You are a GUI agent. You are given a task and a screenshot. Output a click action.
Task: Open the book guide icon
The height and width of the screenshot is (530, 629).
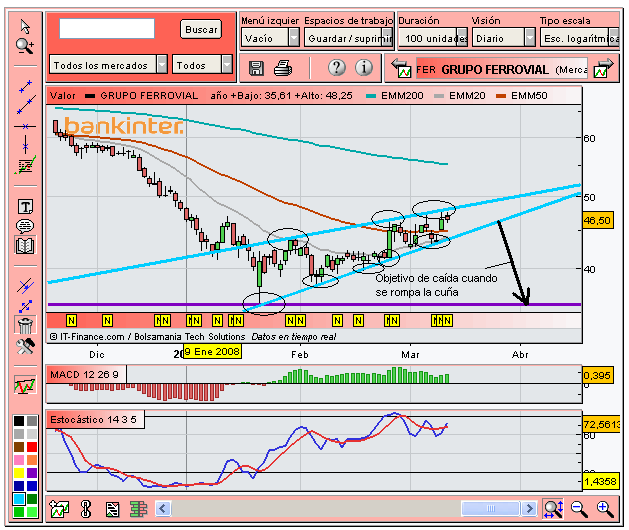[x=25, y=246]
